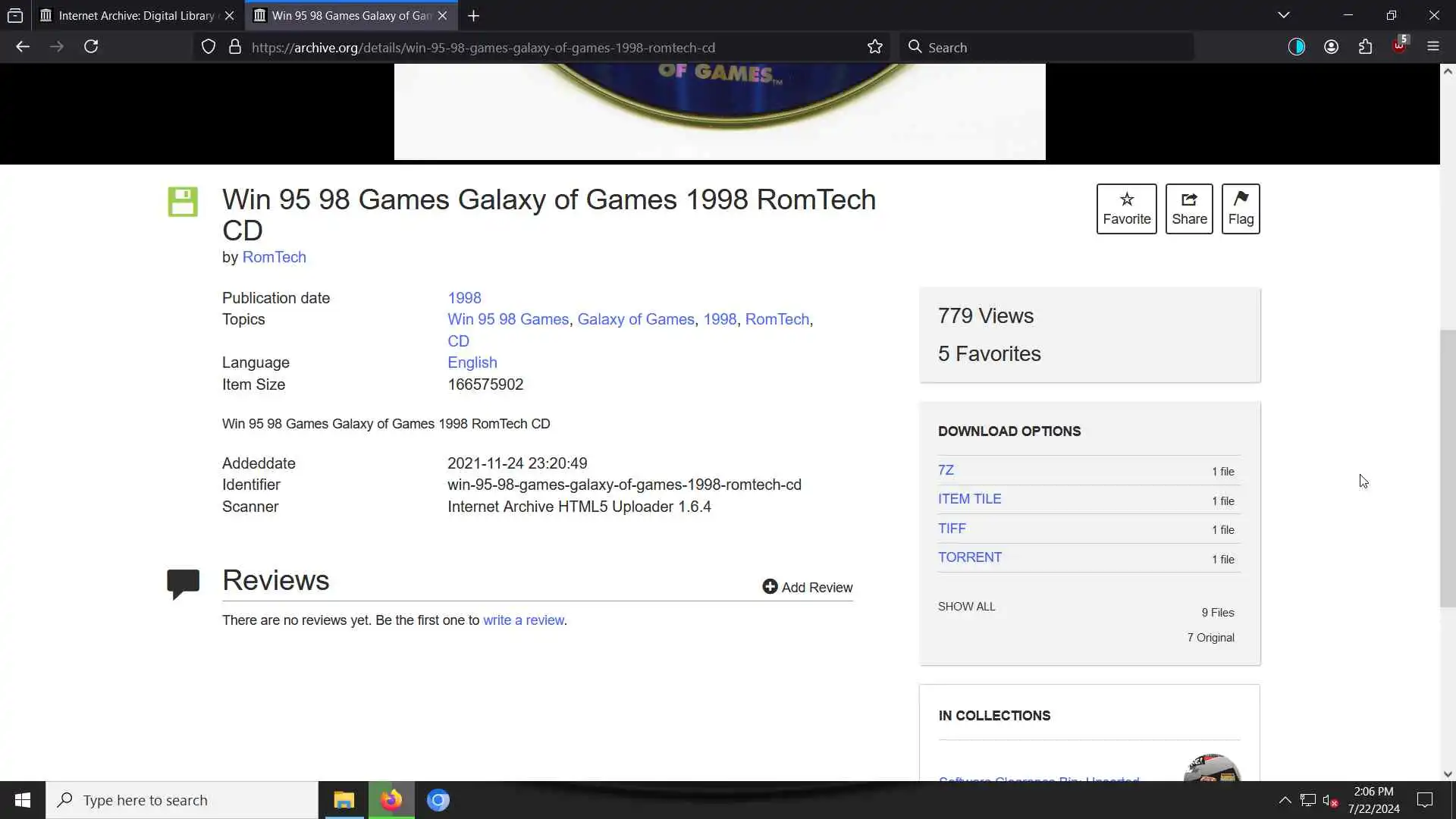Click the vertical page scrollbar thumb

click(1448, 466)
